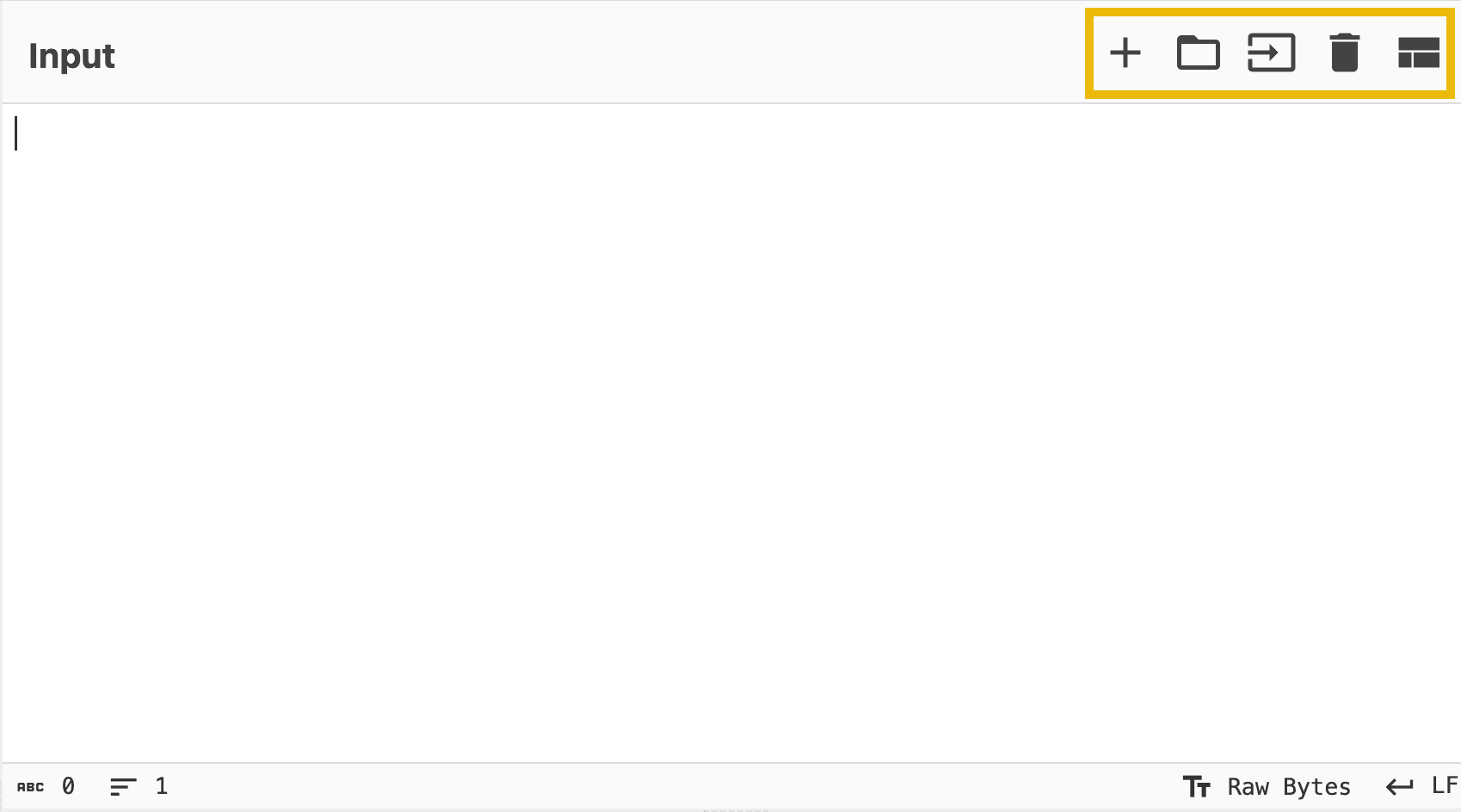Click the Input pane title
This screenshot has height=812, width=1461.
point(71,57)
